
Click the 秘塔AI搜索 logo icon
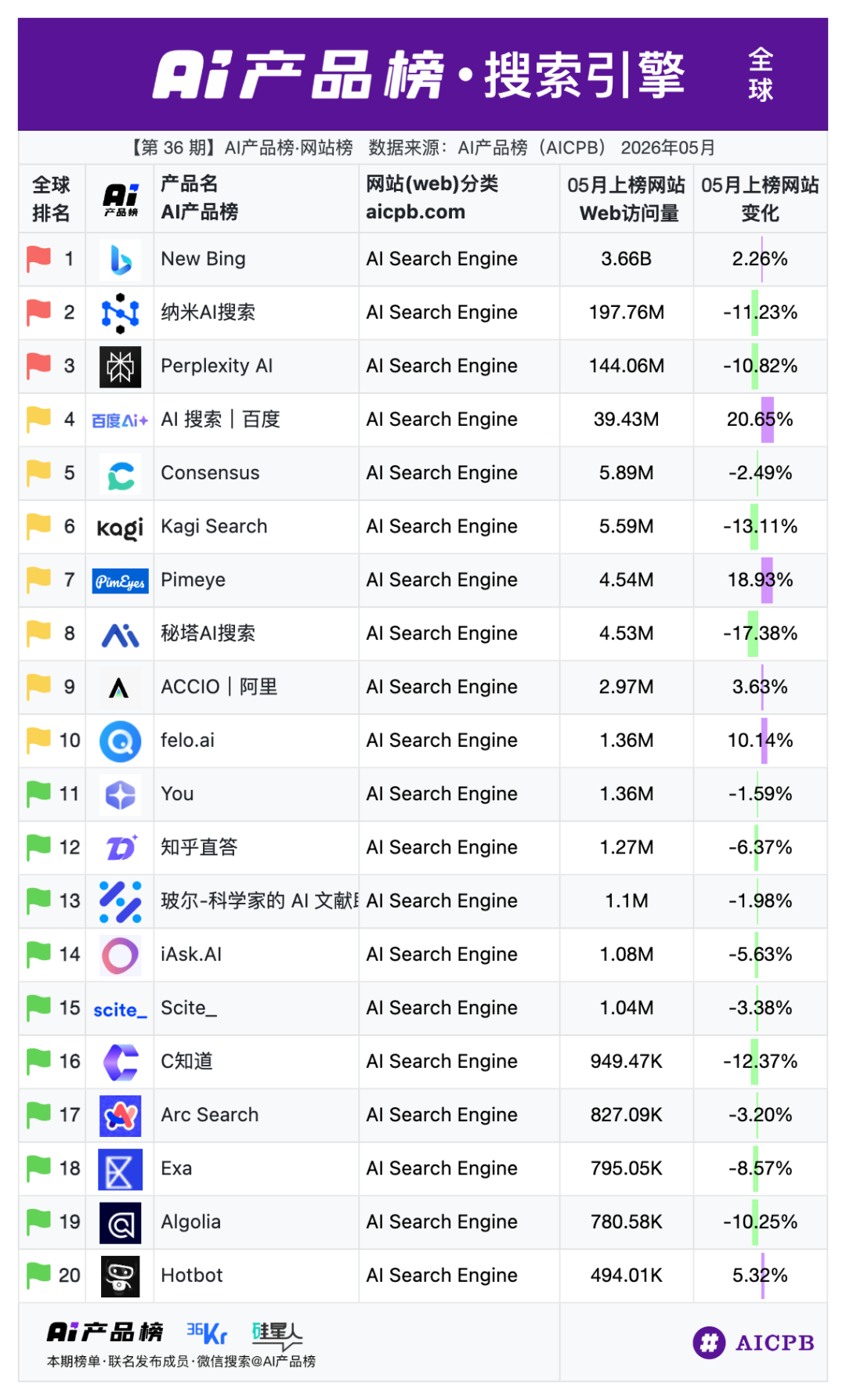pos(121,635)
